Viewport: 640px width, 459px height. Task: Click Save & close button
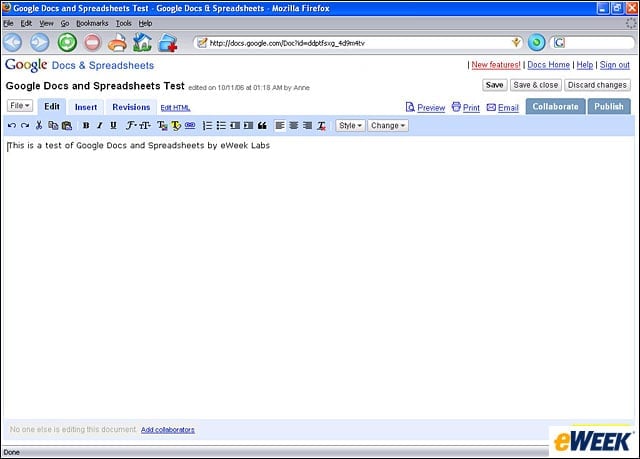[x=536, y=85]
